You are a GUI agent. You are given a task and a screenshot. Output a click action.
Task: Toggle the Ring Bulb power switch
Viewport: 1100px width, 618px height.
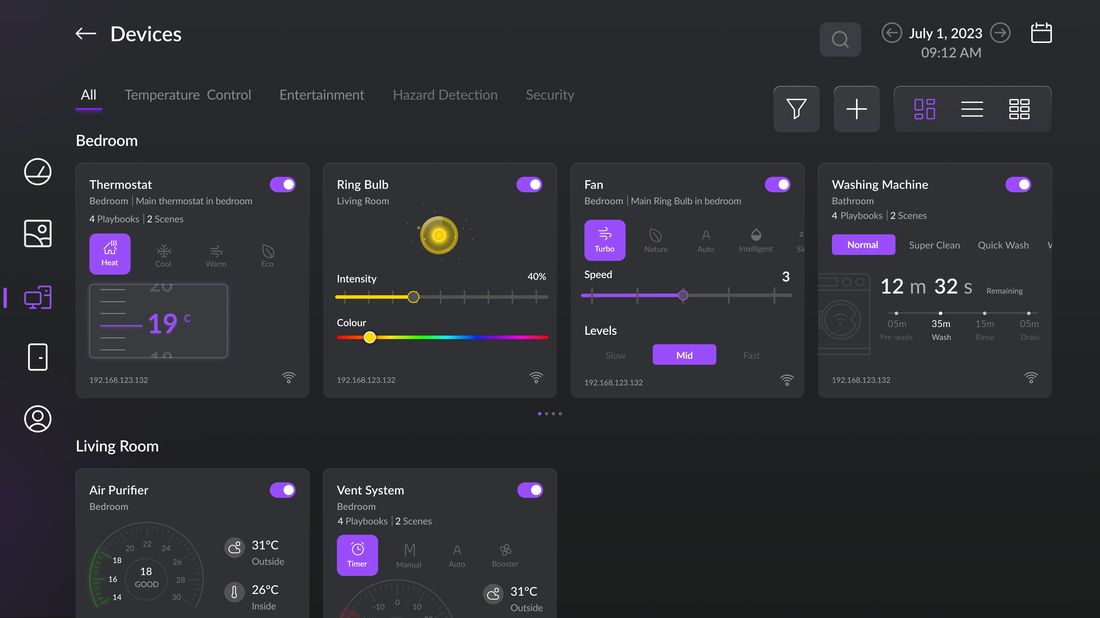530,184
